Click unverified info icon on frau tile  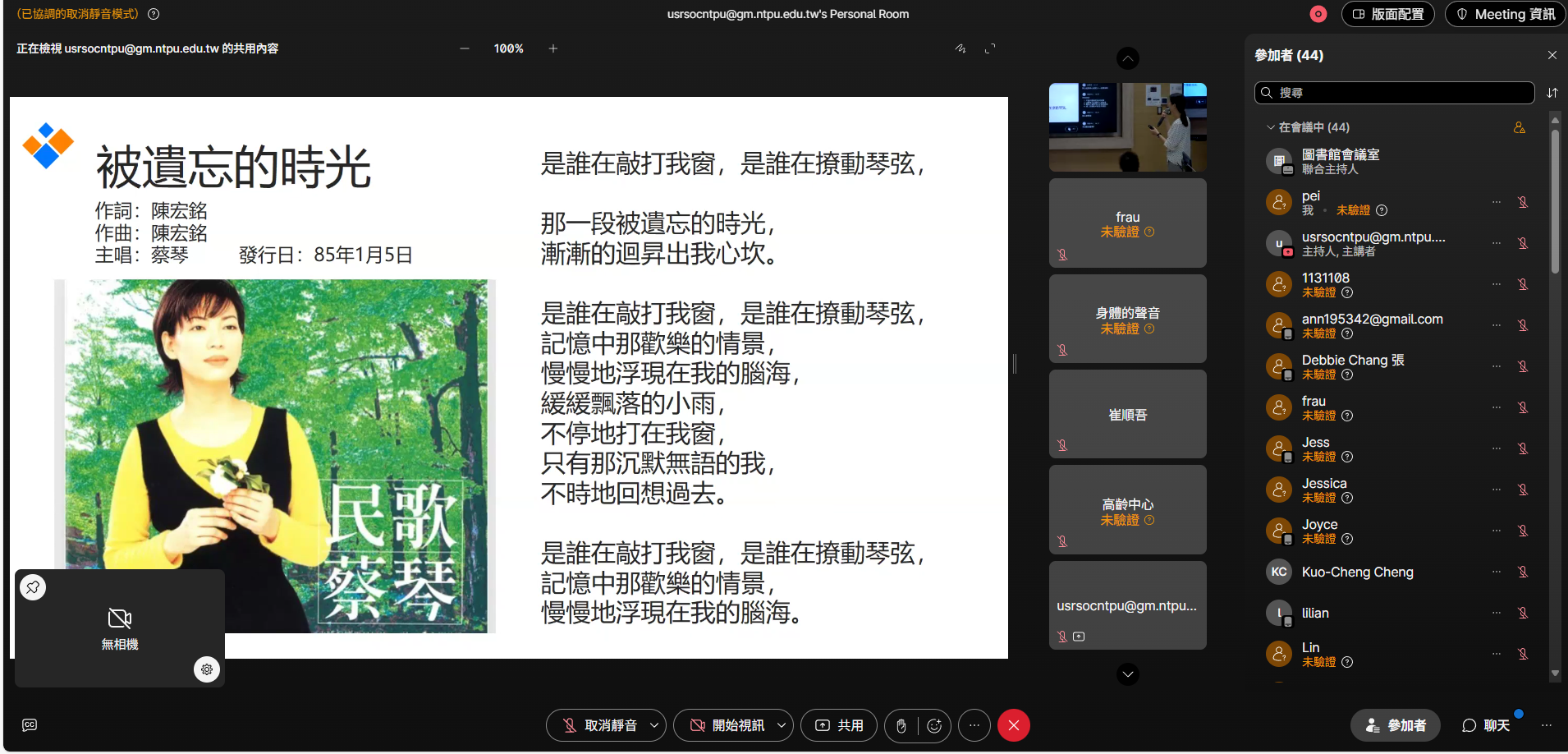[x=1149, y=232]
